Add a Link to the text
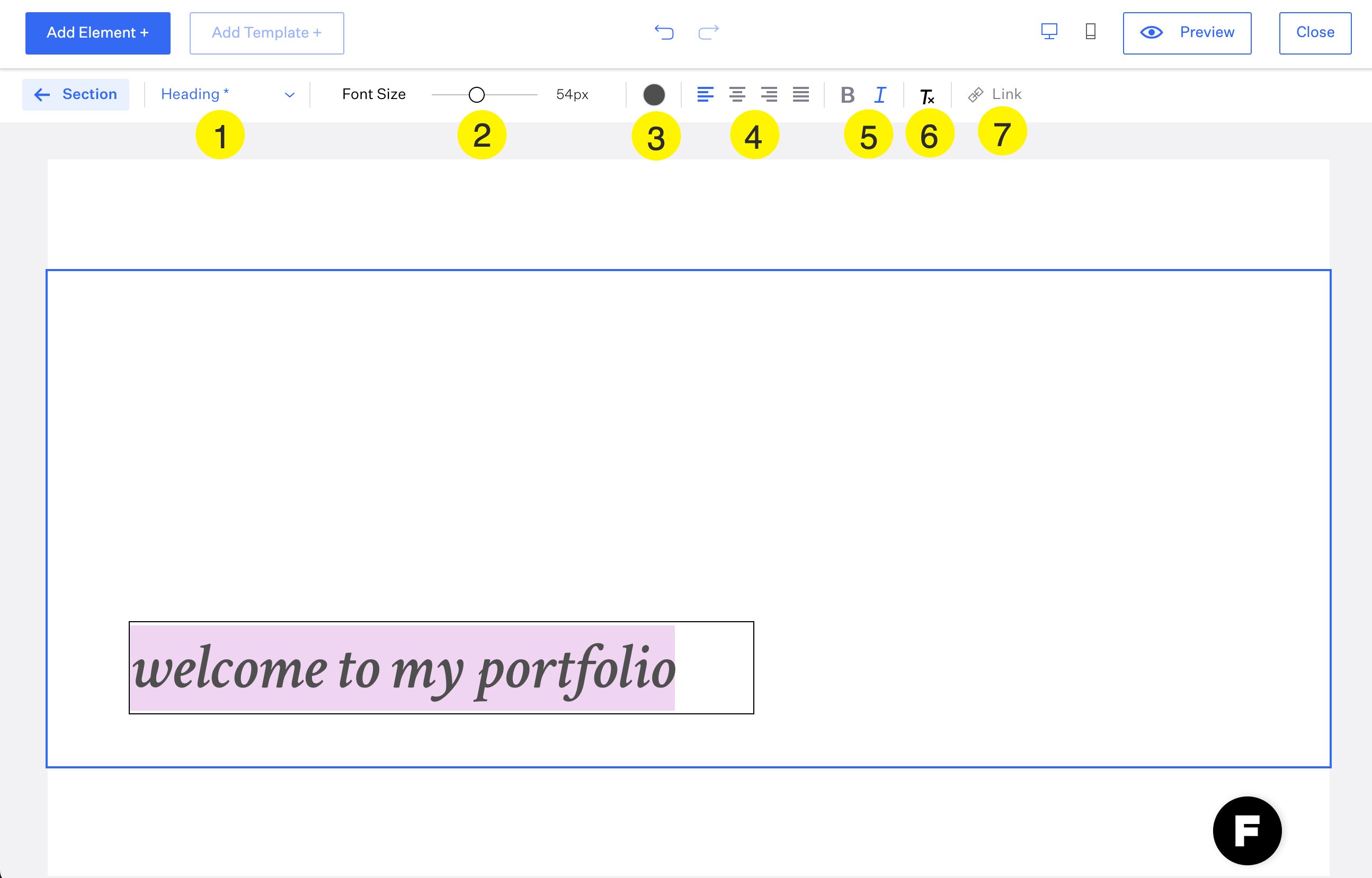 [995, 94]
